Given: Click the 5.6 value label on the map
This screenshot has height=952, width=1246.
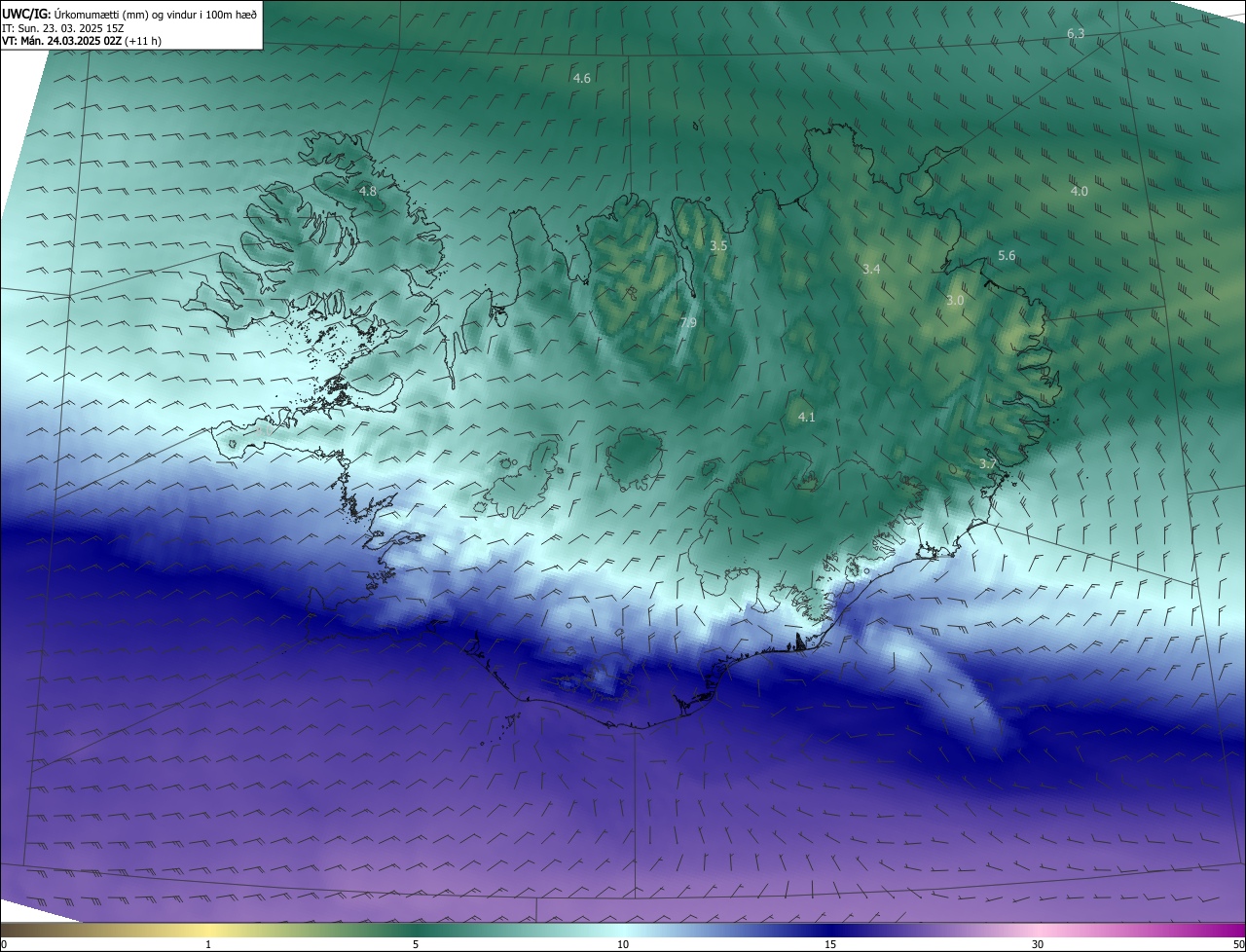Looking at the screenshot, I should tap(1007, 256).
